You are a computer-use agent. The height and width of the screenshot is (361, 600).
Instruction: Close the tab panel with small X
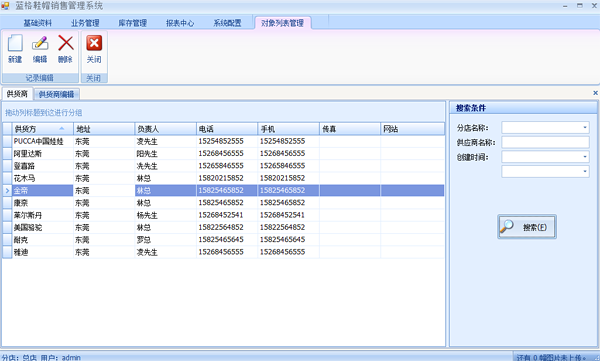(x=595, y=93)
